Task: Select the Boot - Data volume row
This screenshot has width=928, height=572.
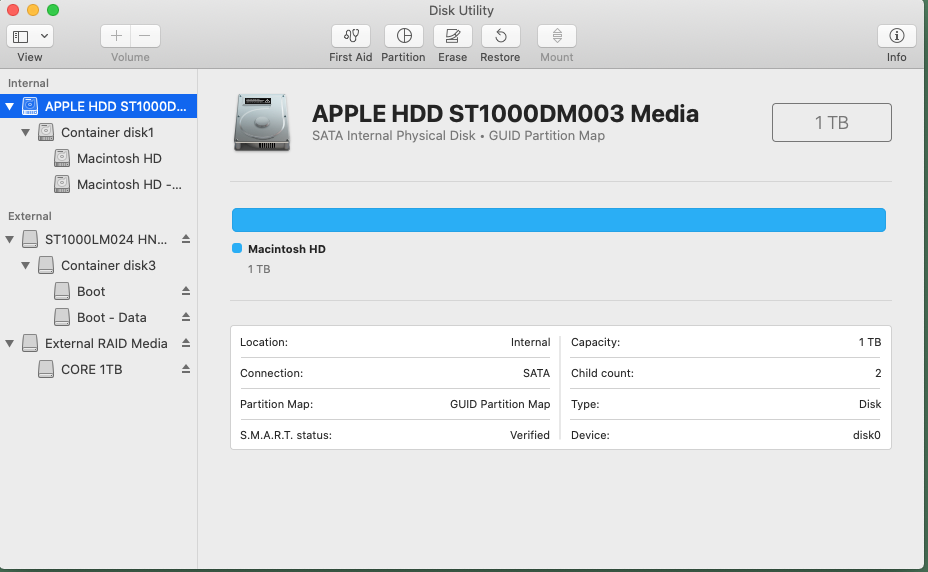Action: pyautogui.click(x=98, y=317)
